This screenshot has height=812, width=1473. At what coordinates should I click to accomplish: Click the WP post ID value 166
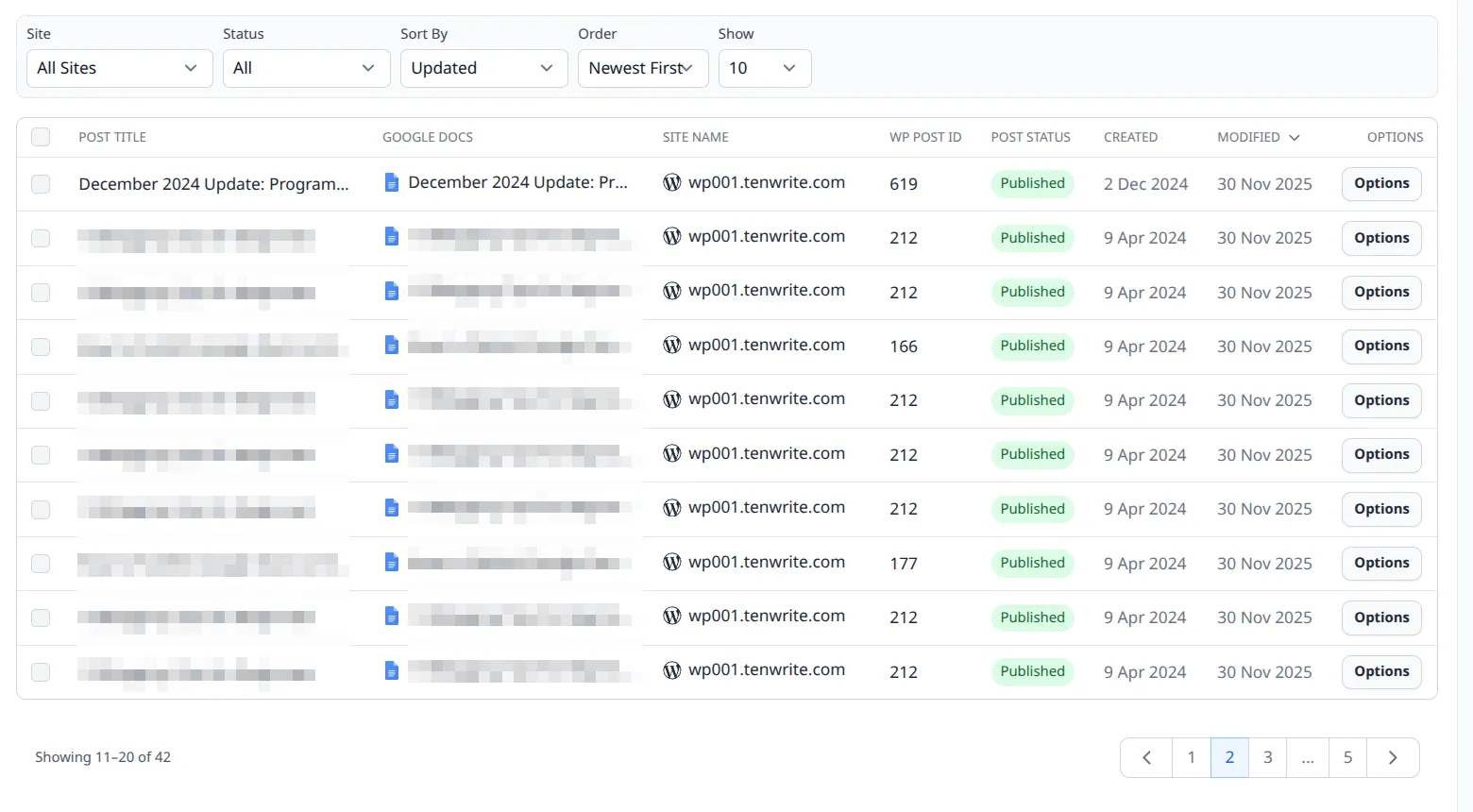(x=904, y=347)
